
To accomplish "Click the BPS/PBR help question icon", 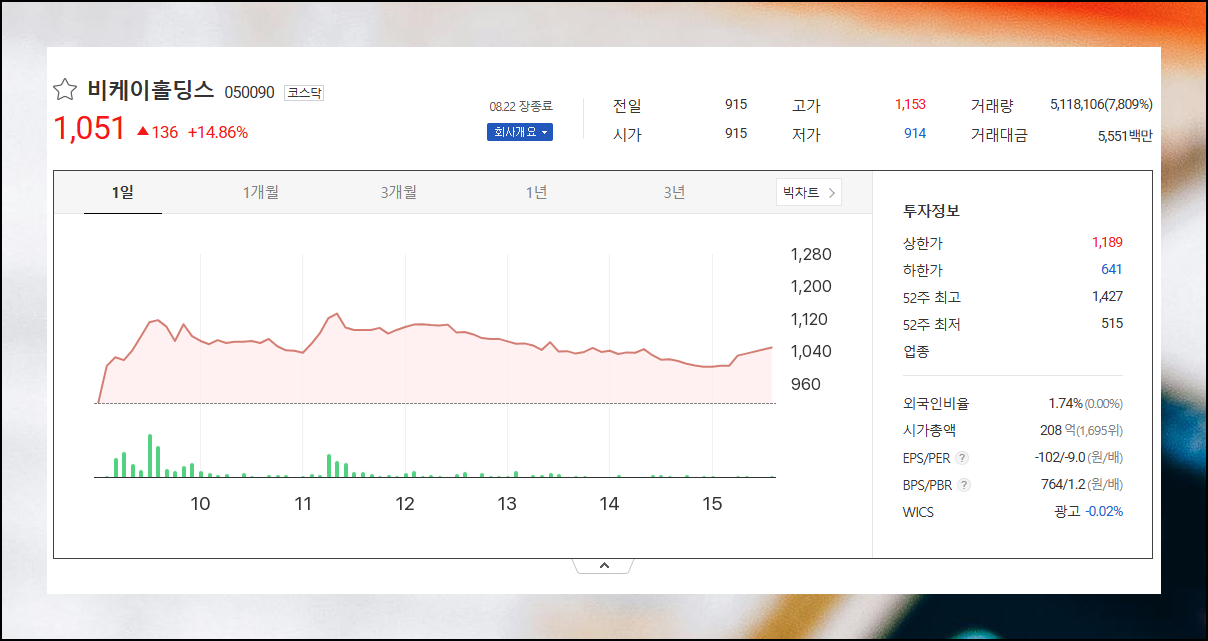I will click(964, 485).
